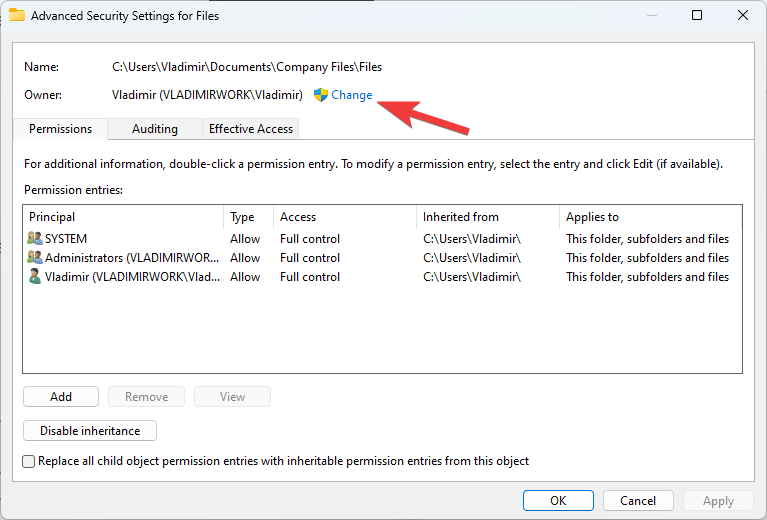This screenshot has height=520, width=767.
Task: Close the Advanced Security Settings window
Action: click(x=742, y=15)
